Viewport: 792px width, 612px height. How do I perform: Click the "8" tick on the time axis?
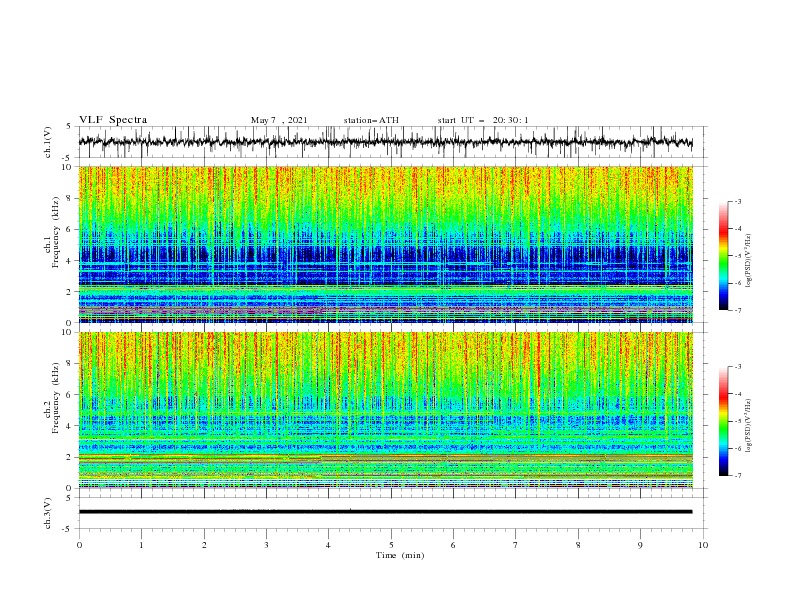(x=578, y=545)
